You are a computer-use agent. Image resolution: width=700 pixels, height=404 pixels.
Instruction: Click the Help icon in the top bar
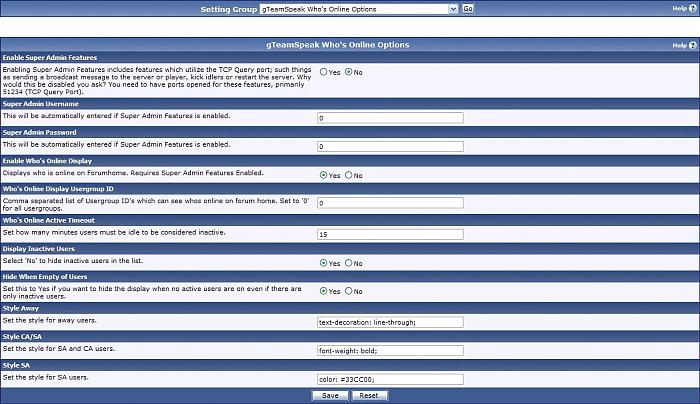click(x=692, y=8)
